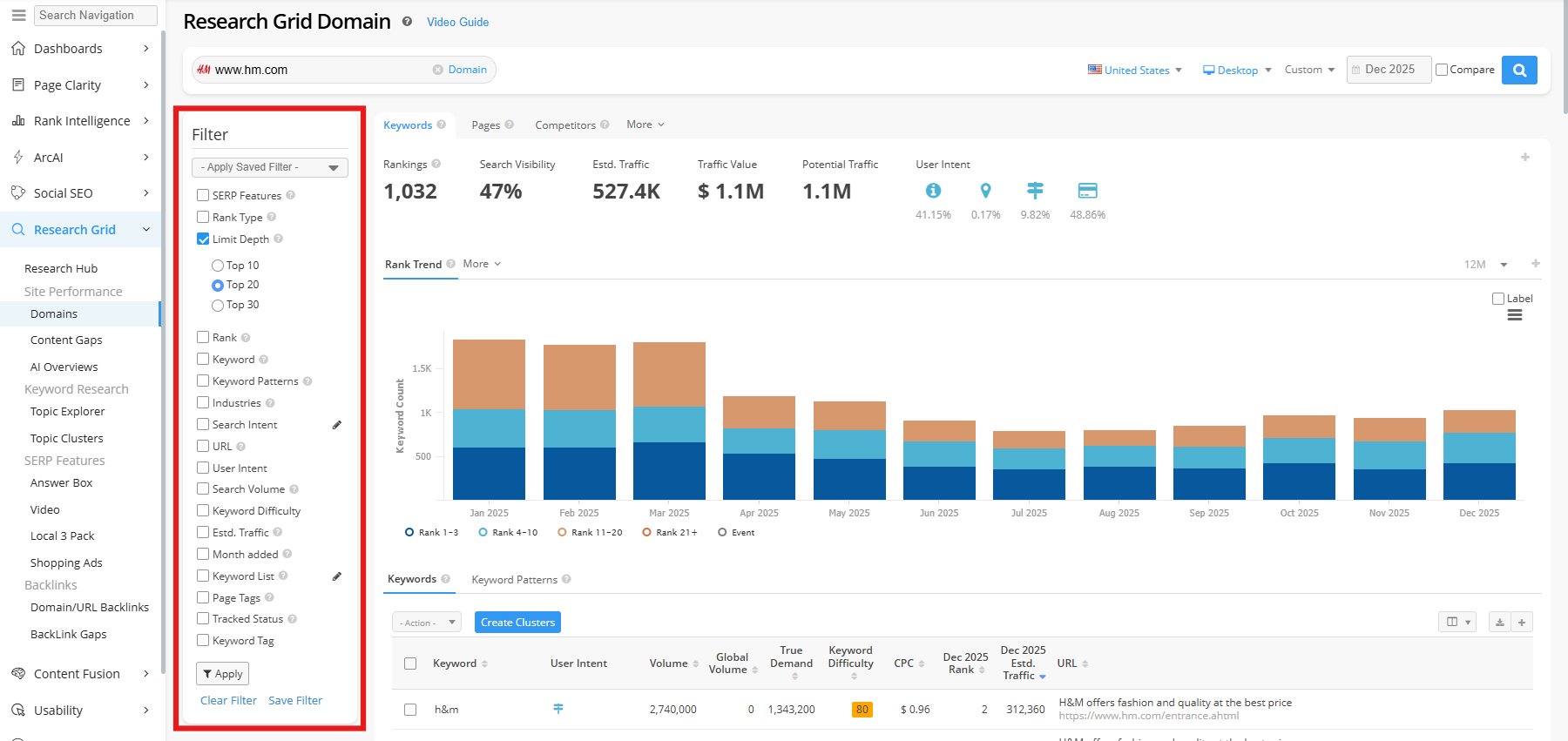The height and width of the screenshot is (741, 1568).
Task: Click the chart hamburger menu icon
Action: tap(1514, 315)
